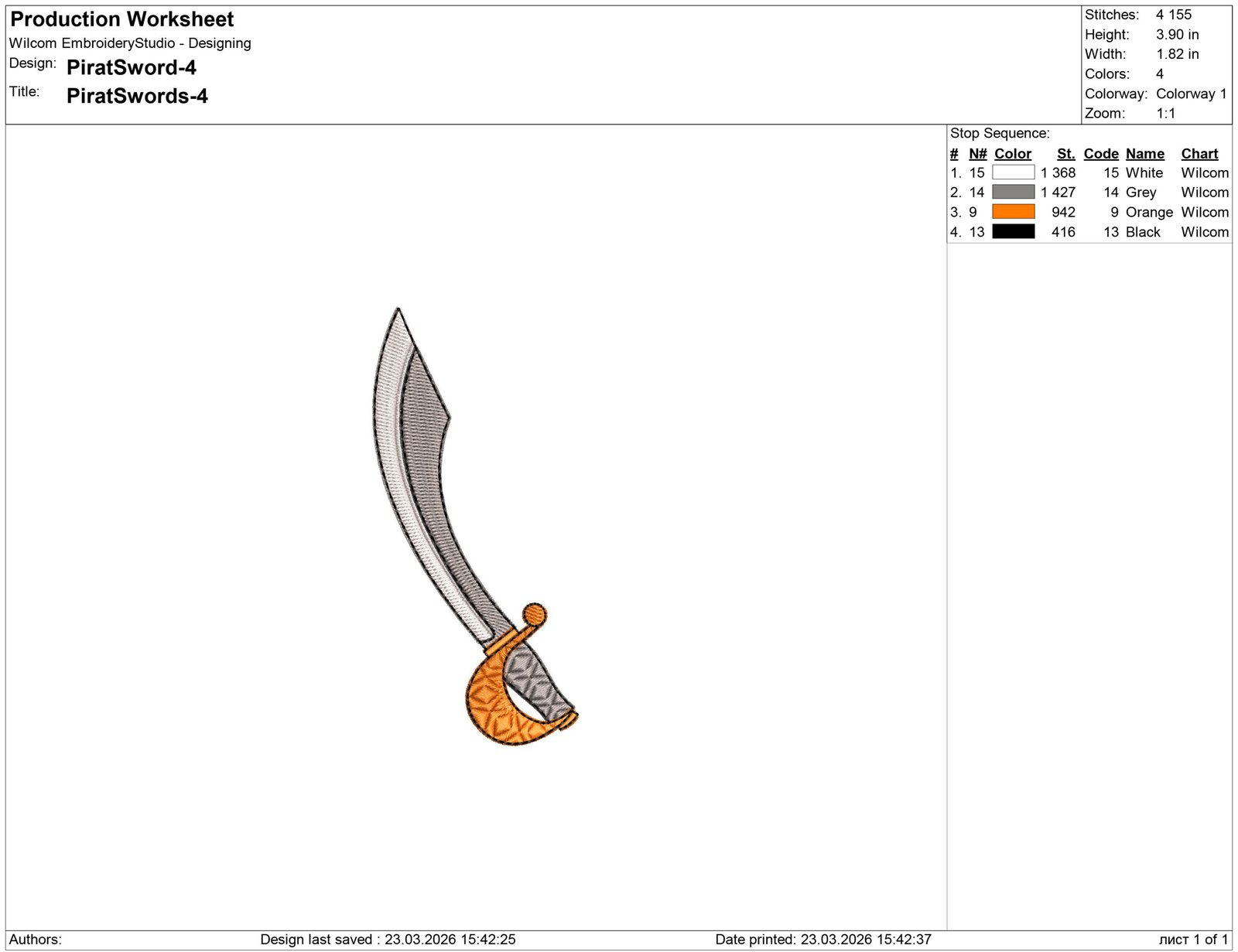Sort by the Name column header
This screenshot has height=952, width=1238.
[x=1144, y=153]
